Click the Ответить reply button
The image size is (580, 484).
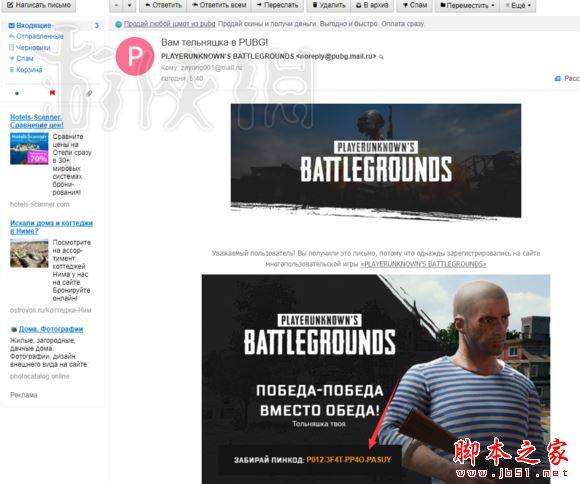click(163, 5)
